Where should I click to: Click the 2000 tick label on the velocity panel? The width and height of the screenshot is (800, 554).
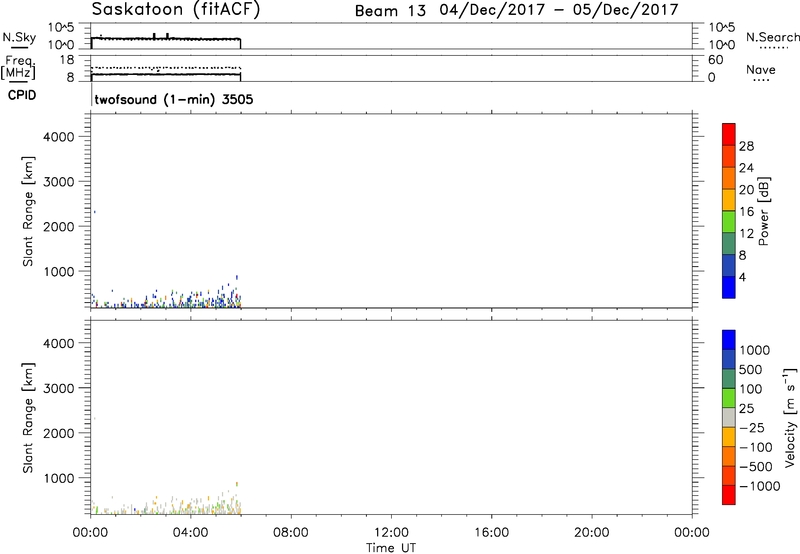59,433
